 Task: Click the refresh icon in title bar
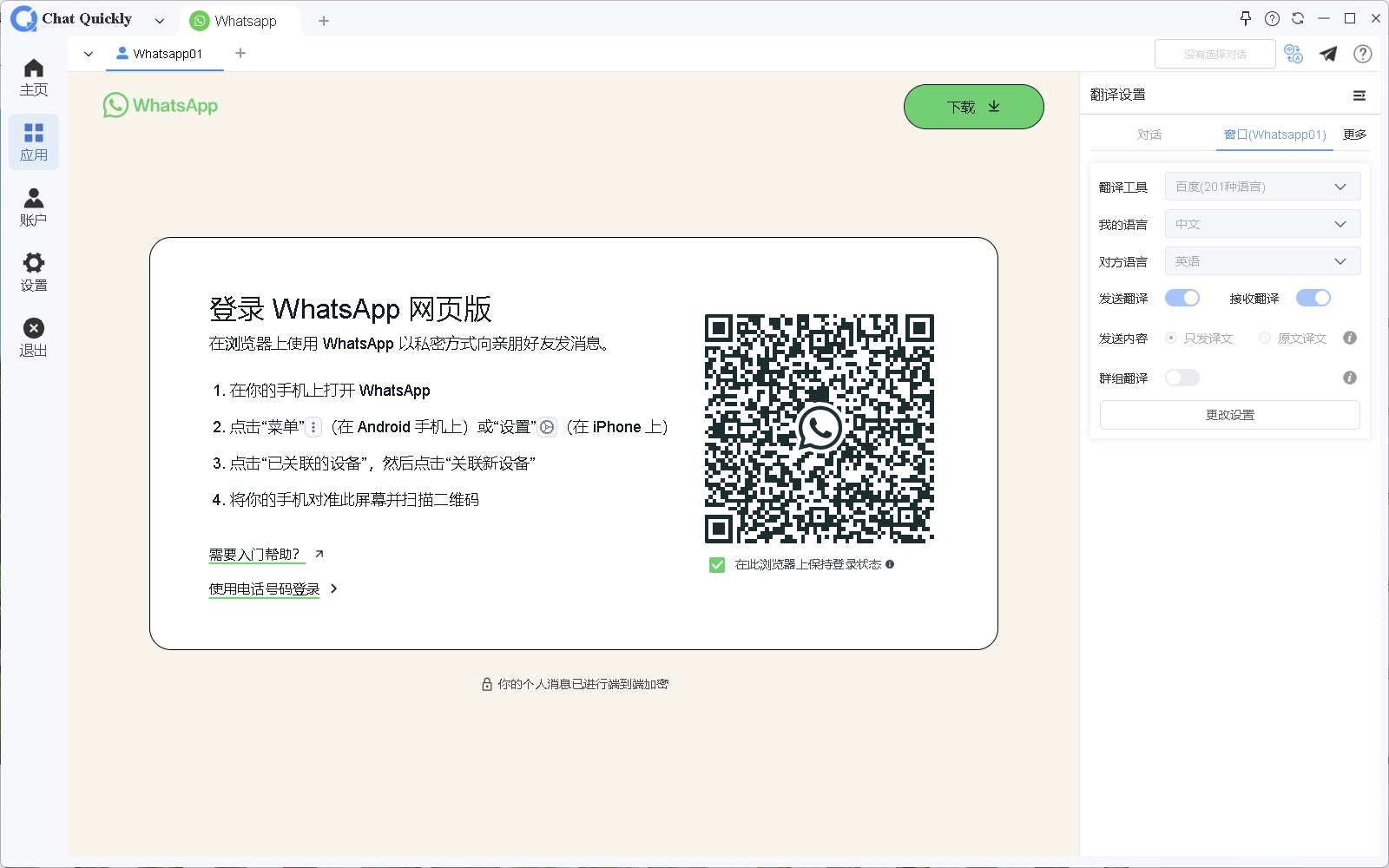[x=1298, y=18]
